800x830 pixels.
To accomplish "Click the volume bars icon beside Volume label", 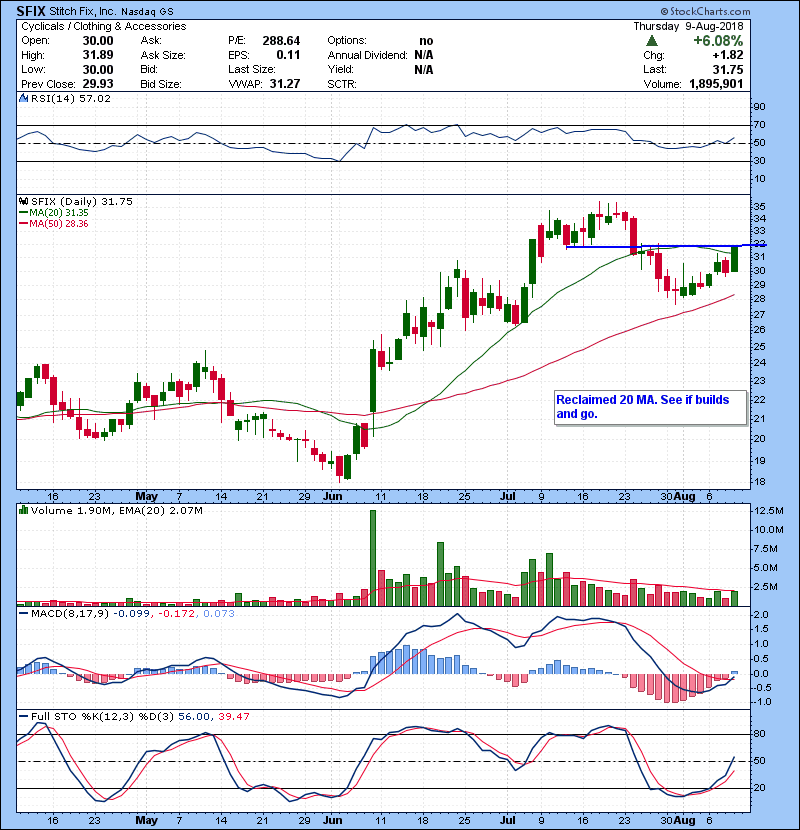I will tap(23, 510).
